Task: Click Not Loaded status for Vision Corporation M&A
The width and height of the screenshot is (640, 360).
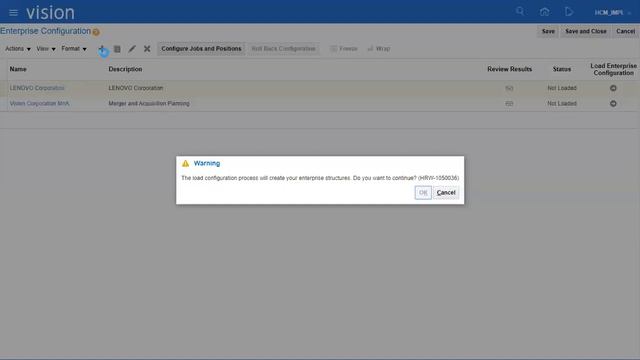Action: (562, 104)
